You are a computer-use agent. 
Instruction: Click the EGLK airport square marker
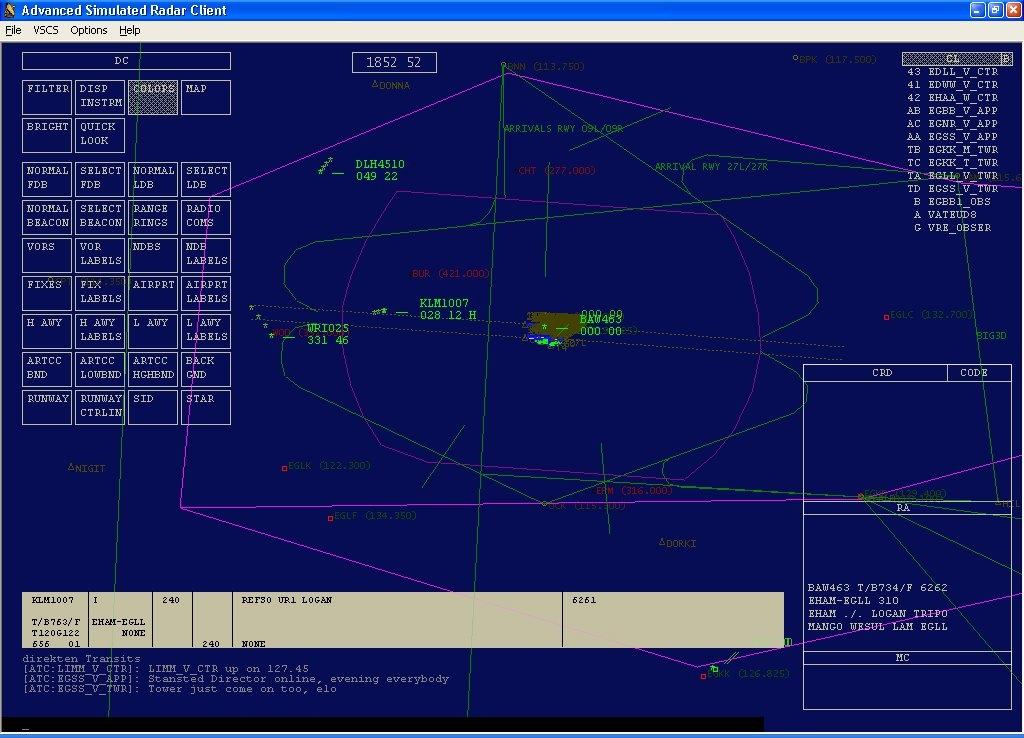[284, 467]
